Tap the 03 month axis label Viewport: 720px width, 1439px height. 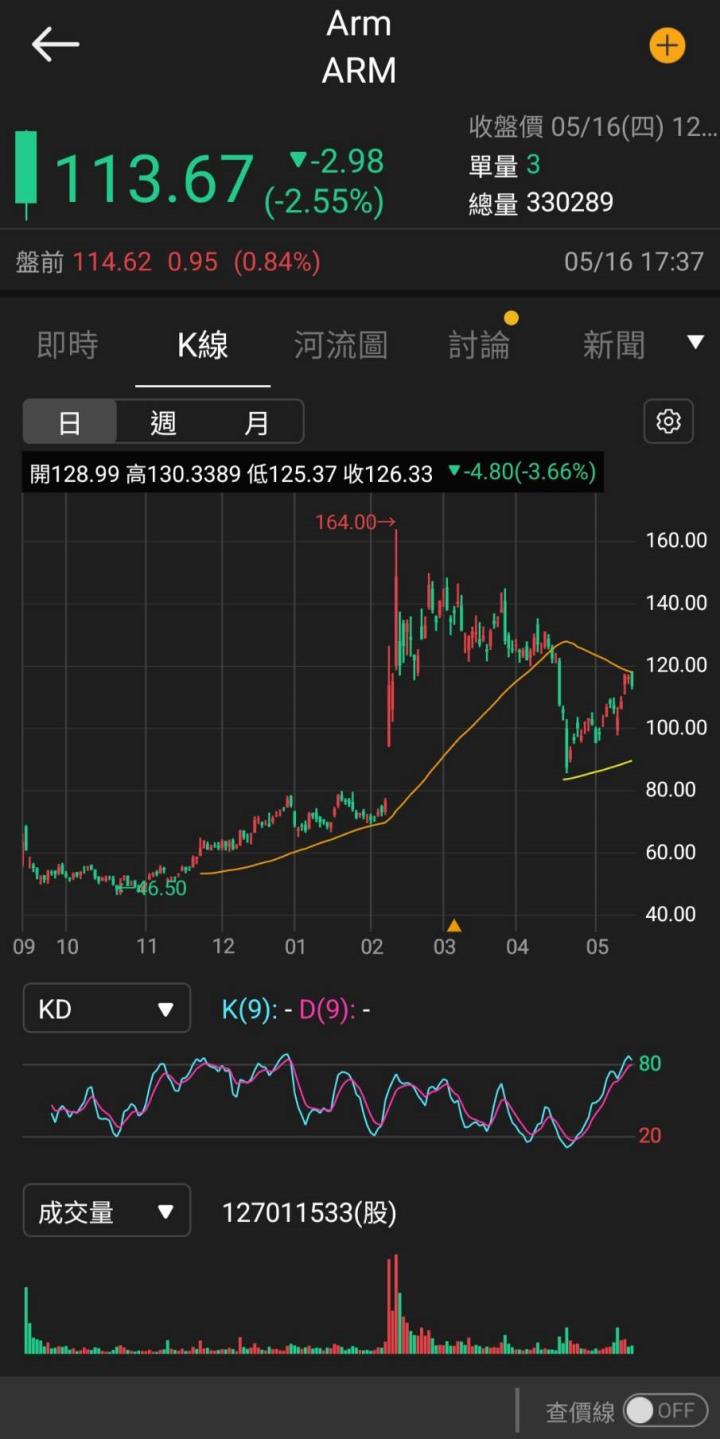point(445,946)
